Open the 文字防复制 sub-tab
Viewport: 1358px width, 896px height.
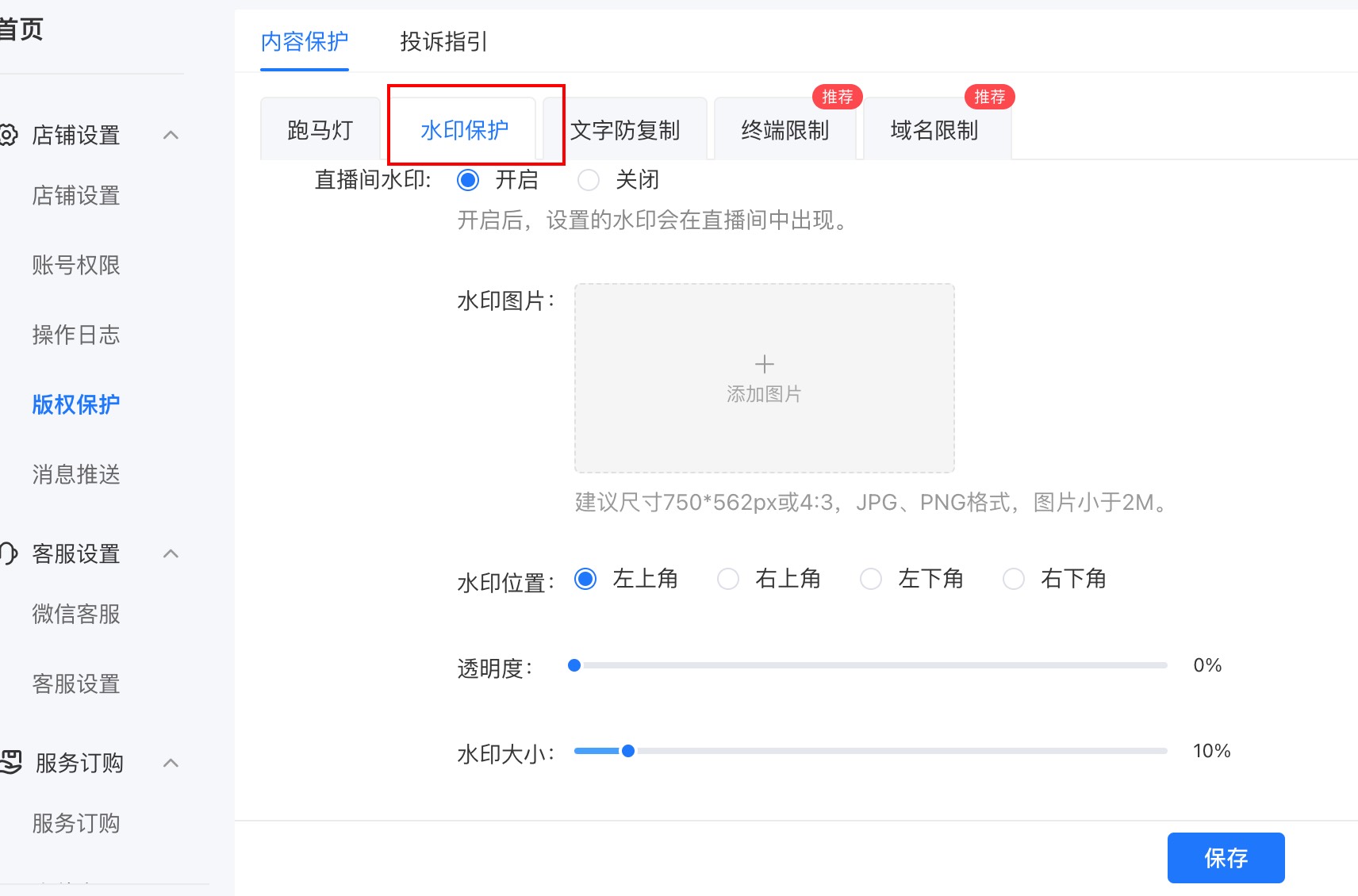625,129
